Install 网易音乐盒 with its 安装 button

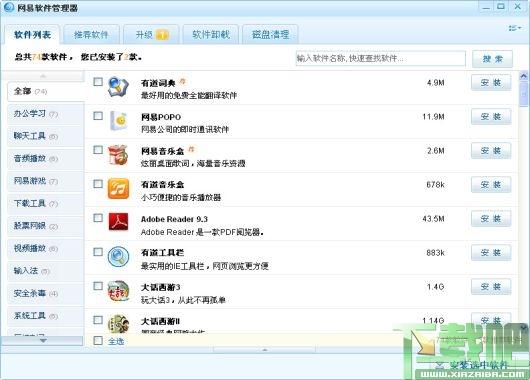[x=491, y=151]
